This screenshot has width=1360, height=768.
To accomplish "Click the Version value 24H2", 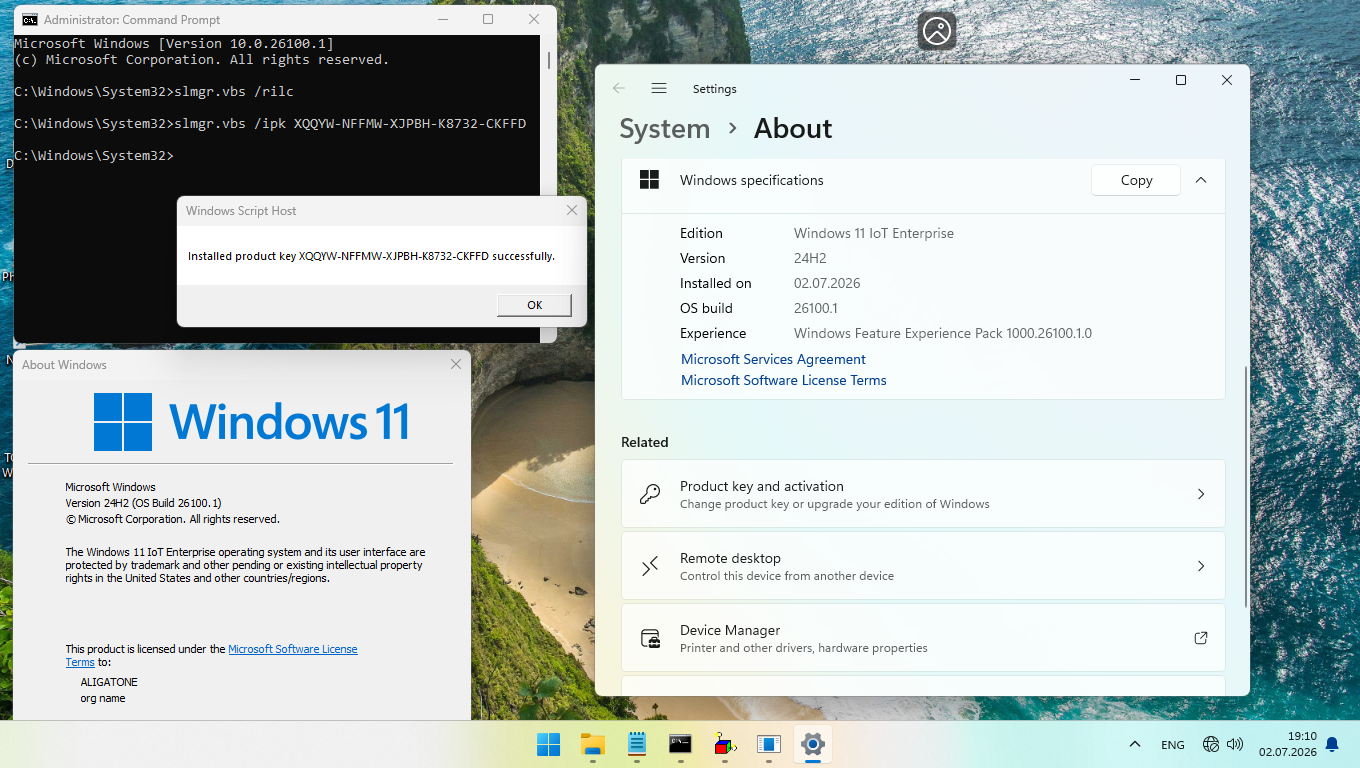I will point(810,258).
